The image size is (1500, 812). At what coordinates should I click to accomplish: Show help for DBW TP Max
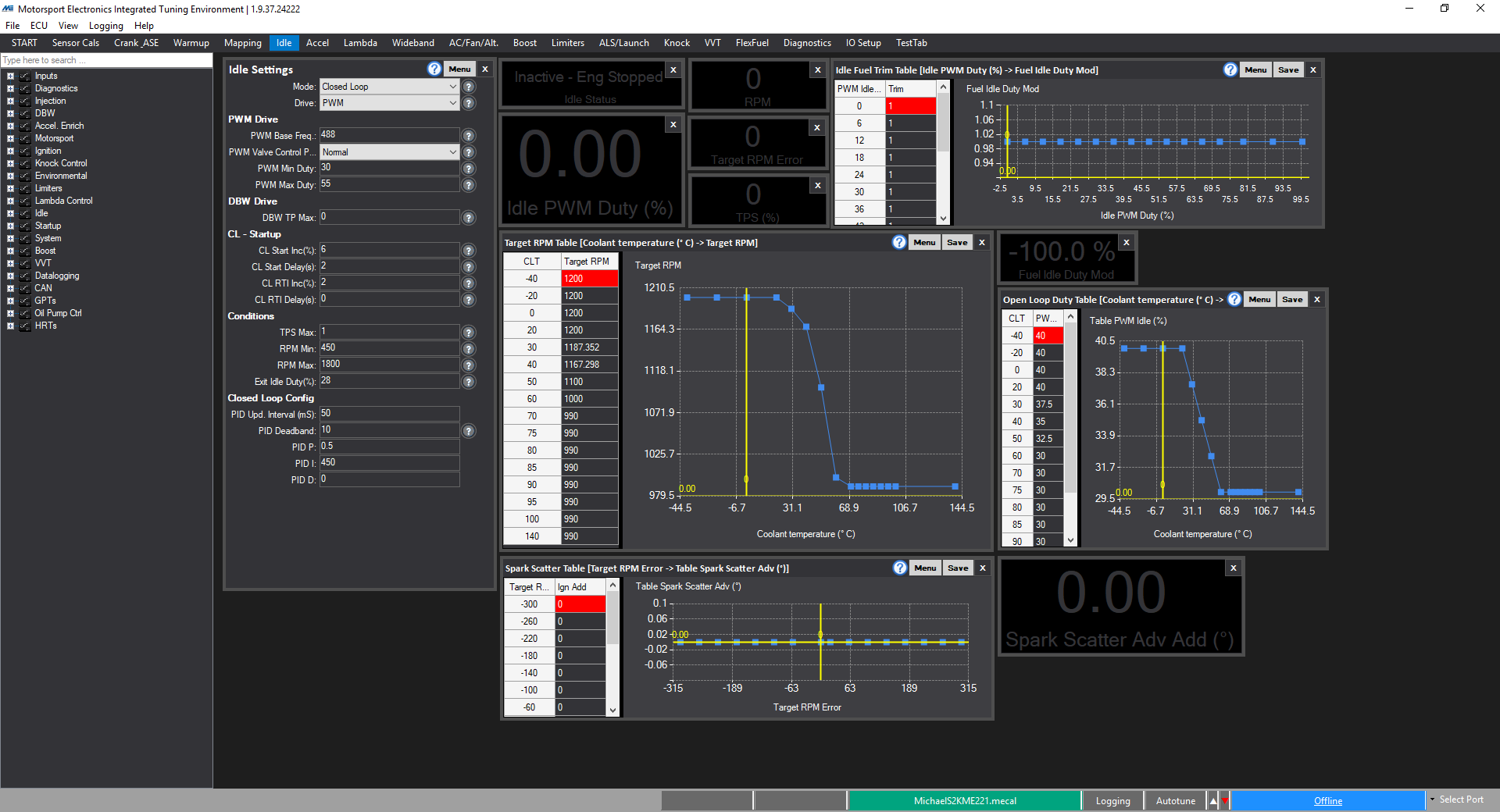click(469, 218)
